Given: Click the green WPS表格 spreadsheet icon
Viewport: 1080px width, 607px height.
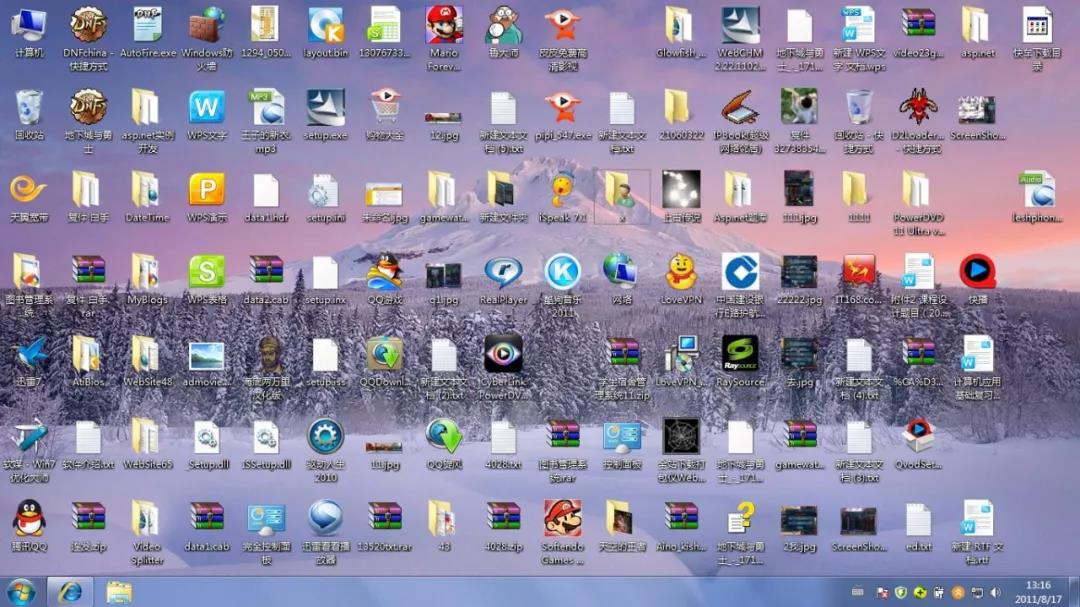Looking at the screenshot, I should 207,271.
